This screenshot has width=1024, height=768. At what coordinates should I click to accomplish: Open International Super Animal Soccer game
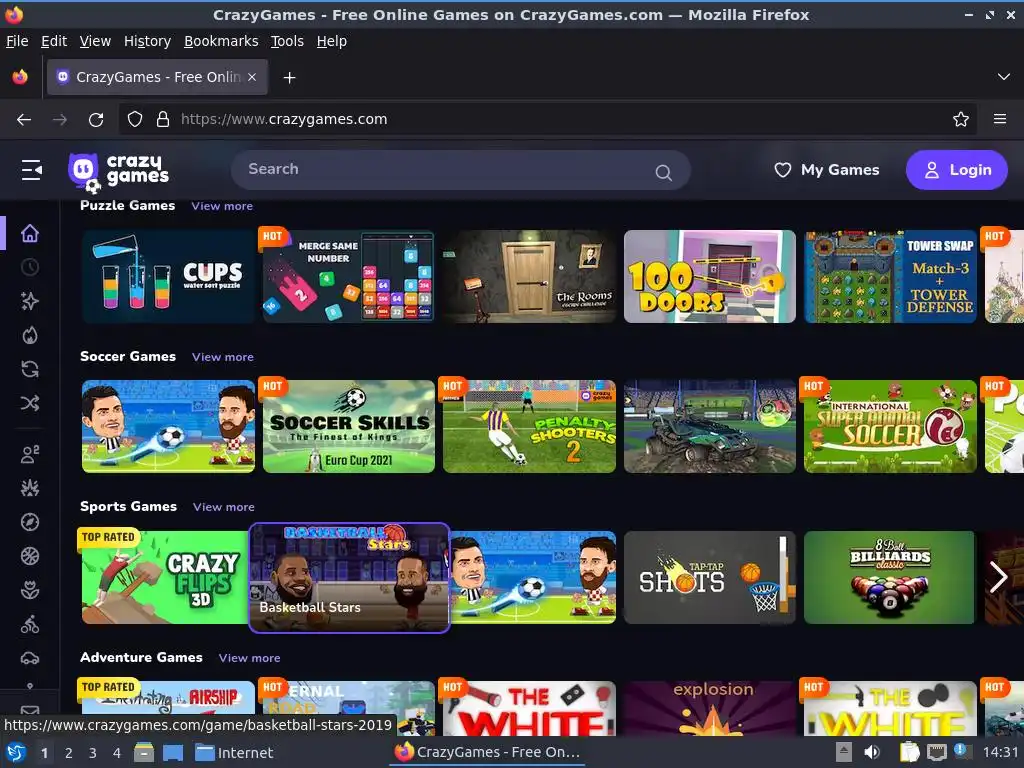(x=890, y=426)
